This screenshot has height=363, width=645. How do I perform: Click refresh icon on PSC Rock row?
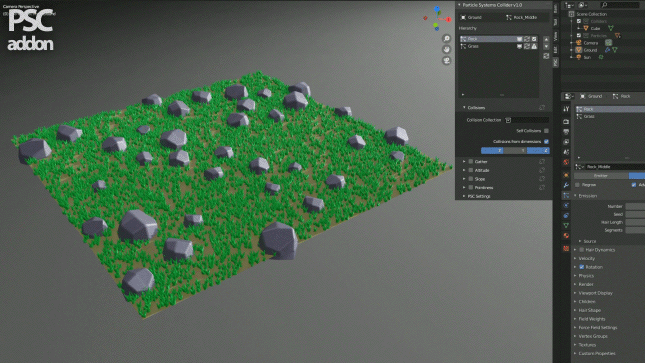coord(527,39)
